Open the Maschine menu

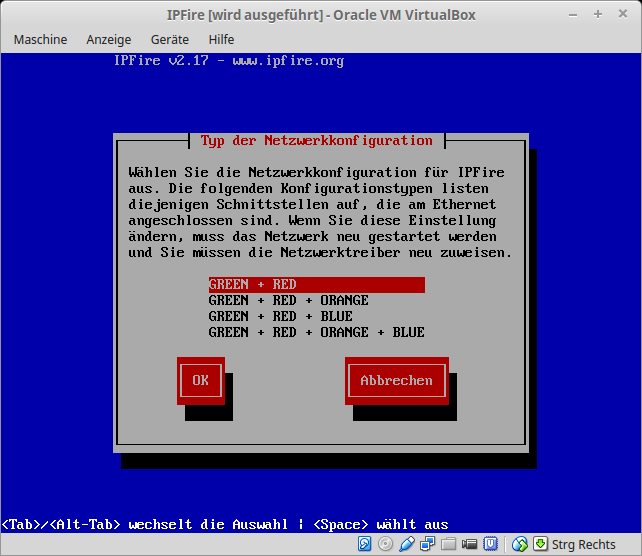[40, 40]
